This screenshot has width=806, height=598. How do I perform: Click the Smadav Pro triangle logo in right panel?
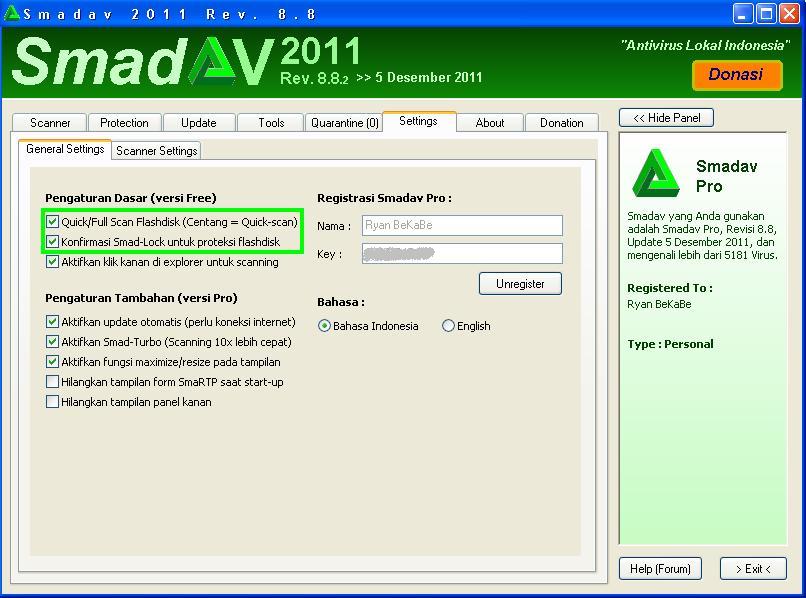point(655,173)
